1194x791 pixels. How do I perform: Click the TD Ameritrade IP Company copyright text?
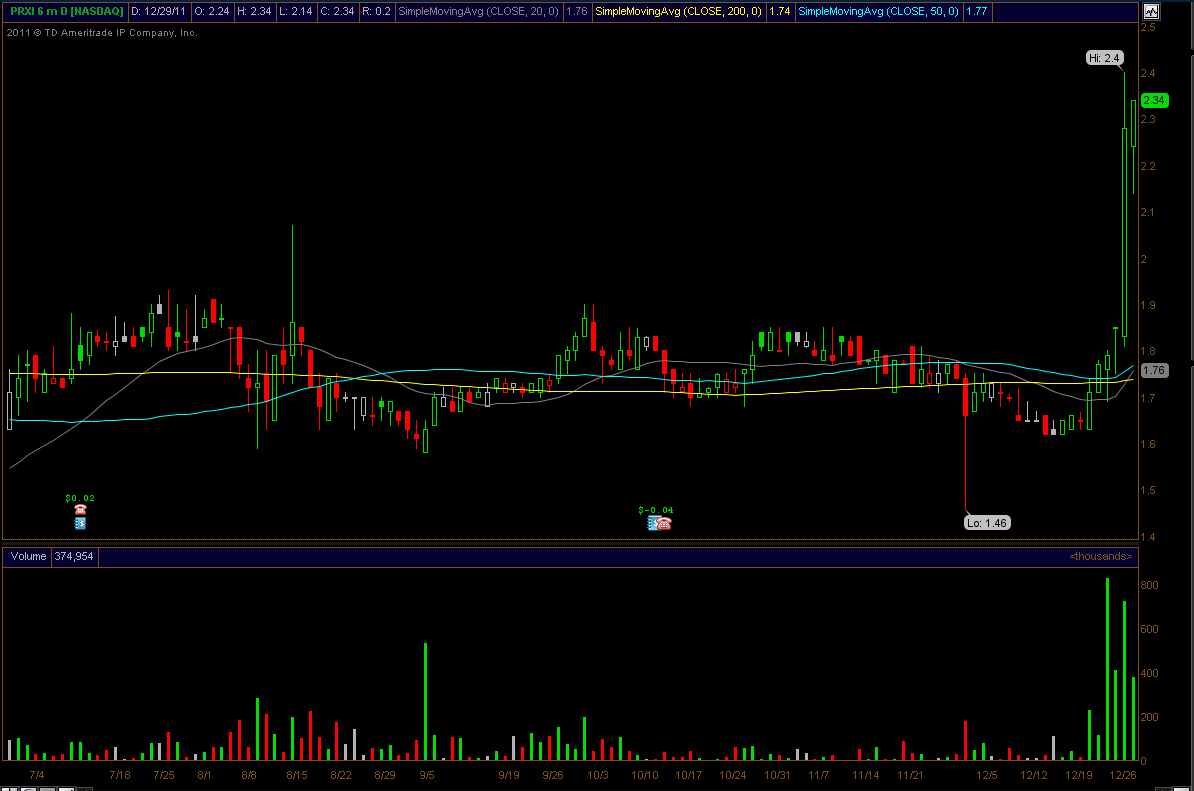click(102, 33)
